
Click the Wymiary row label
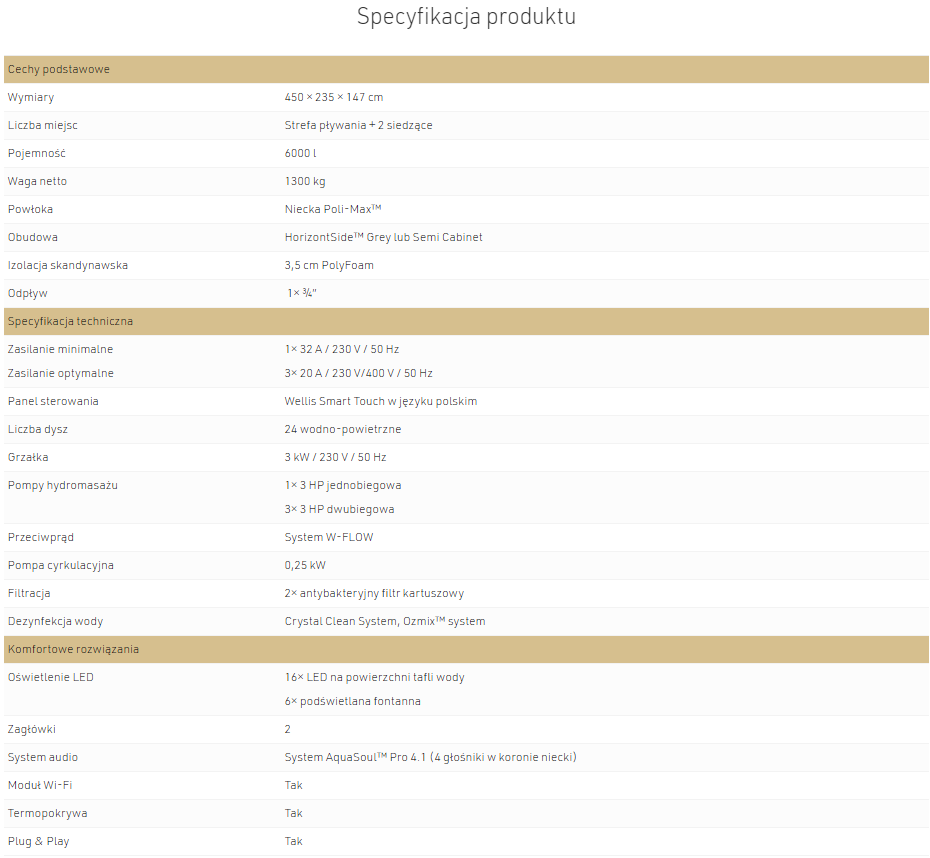31,97
